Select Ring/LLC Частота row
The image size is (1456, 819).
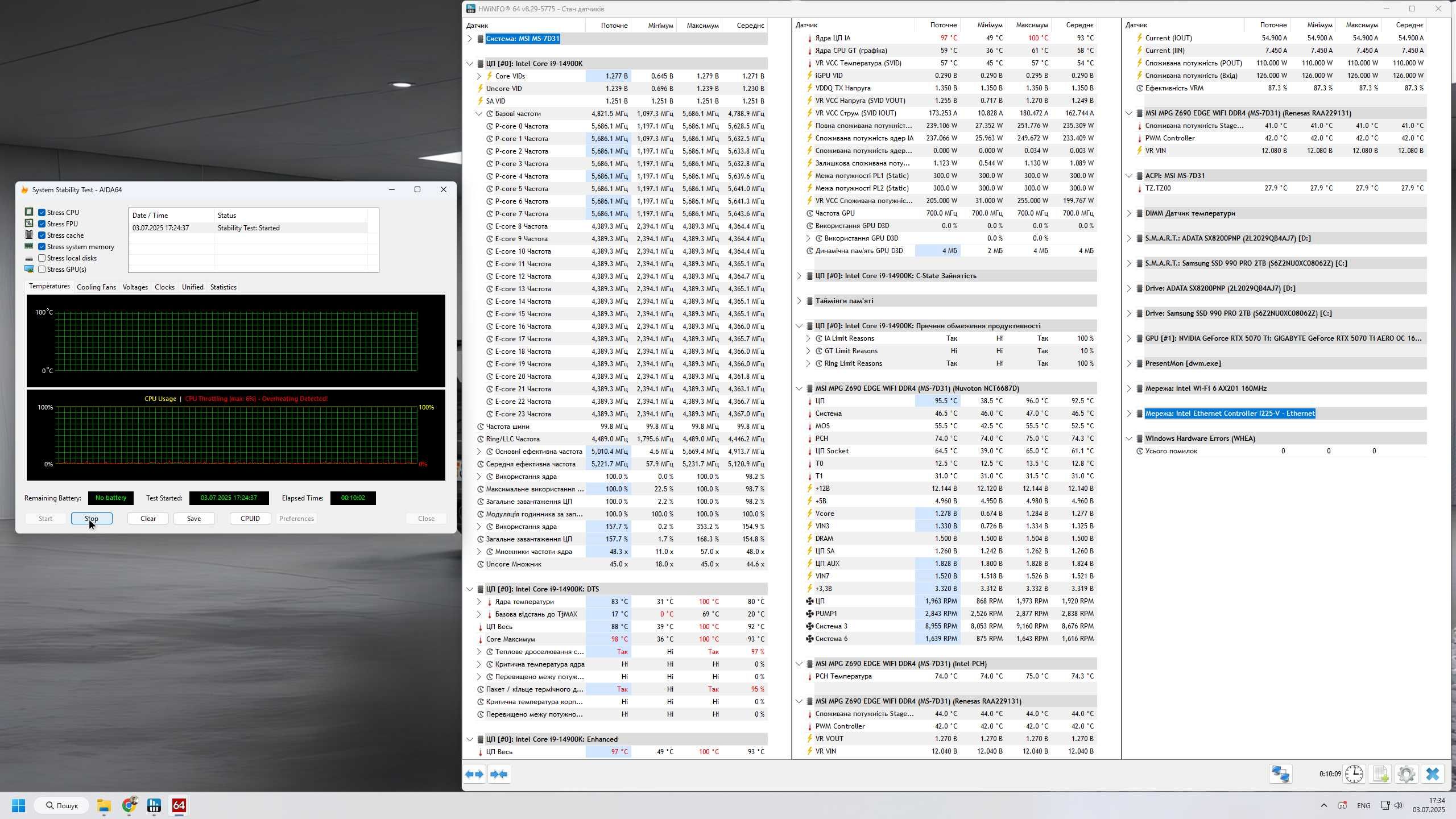click(621, 439)
